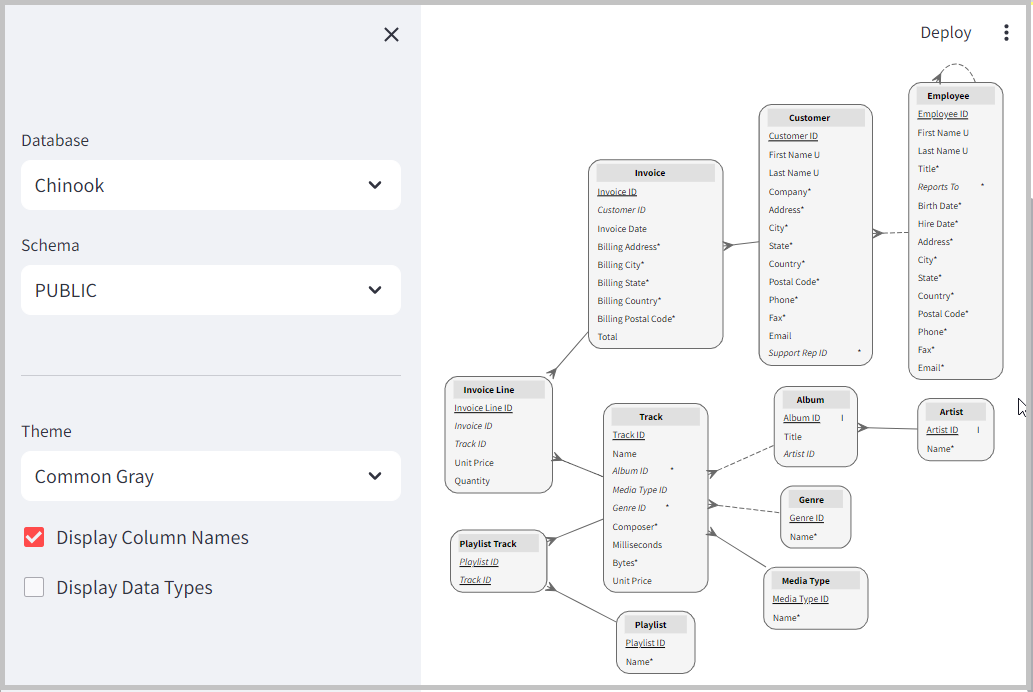Screen dimensions: 1033x692
Task: Select Genre ID in the Genre table
Action: point(804,517)
